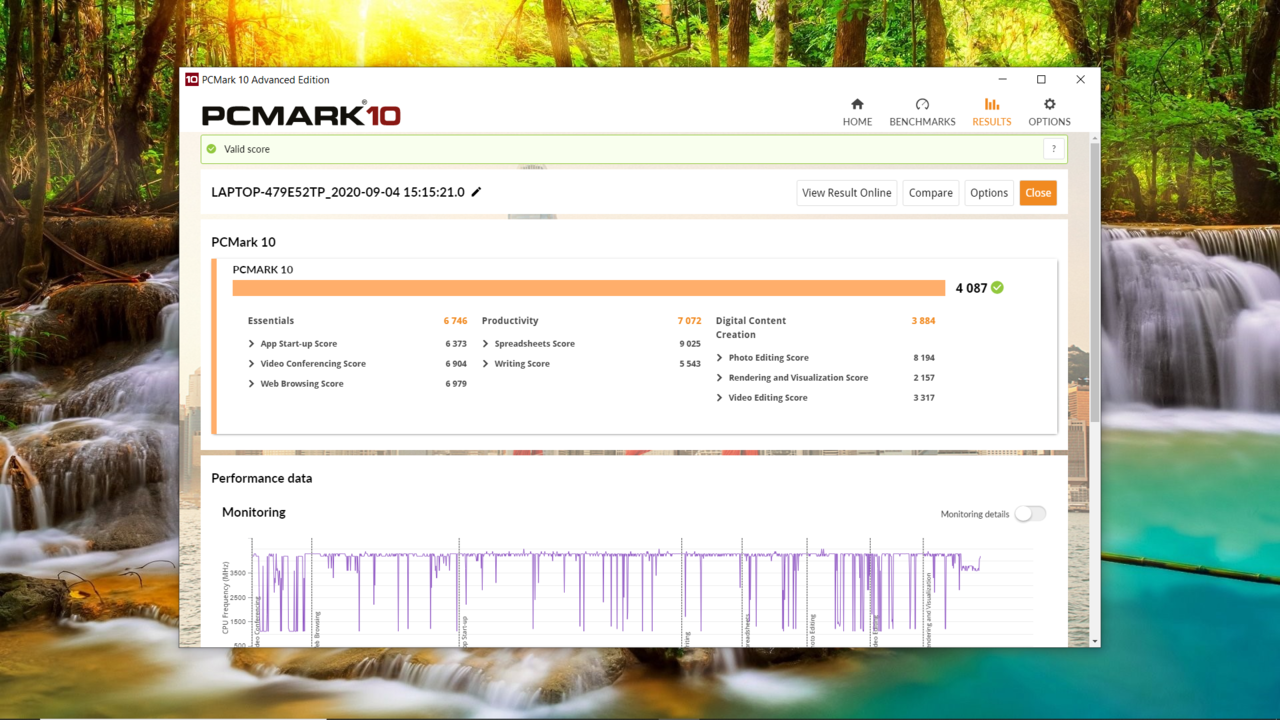This screenshot has height=720, width=1280.
Task: Click the App Start-up value 6 373
Action: (456, 344)
